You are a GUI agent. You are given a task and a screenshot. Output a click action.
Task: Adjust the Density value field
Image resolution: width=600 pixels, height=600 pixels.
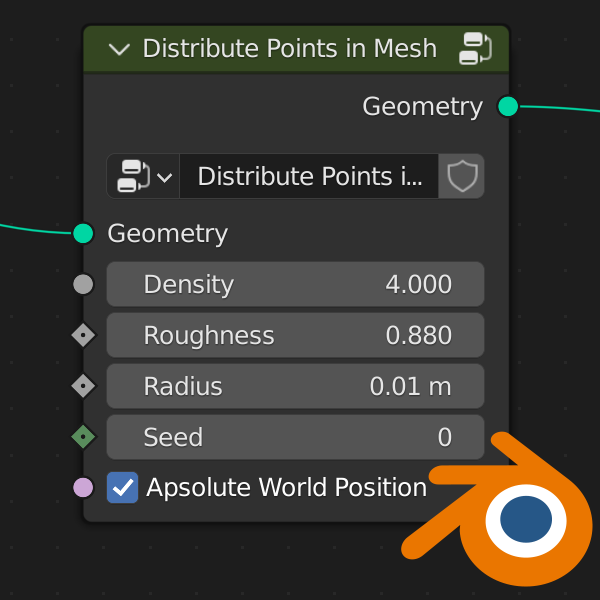click(x=295, y=284)
